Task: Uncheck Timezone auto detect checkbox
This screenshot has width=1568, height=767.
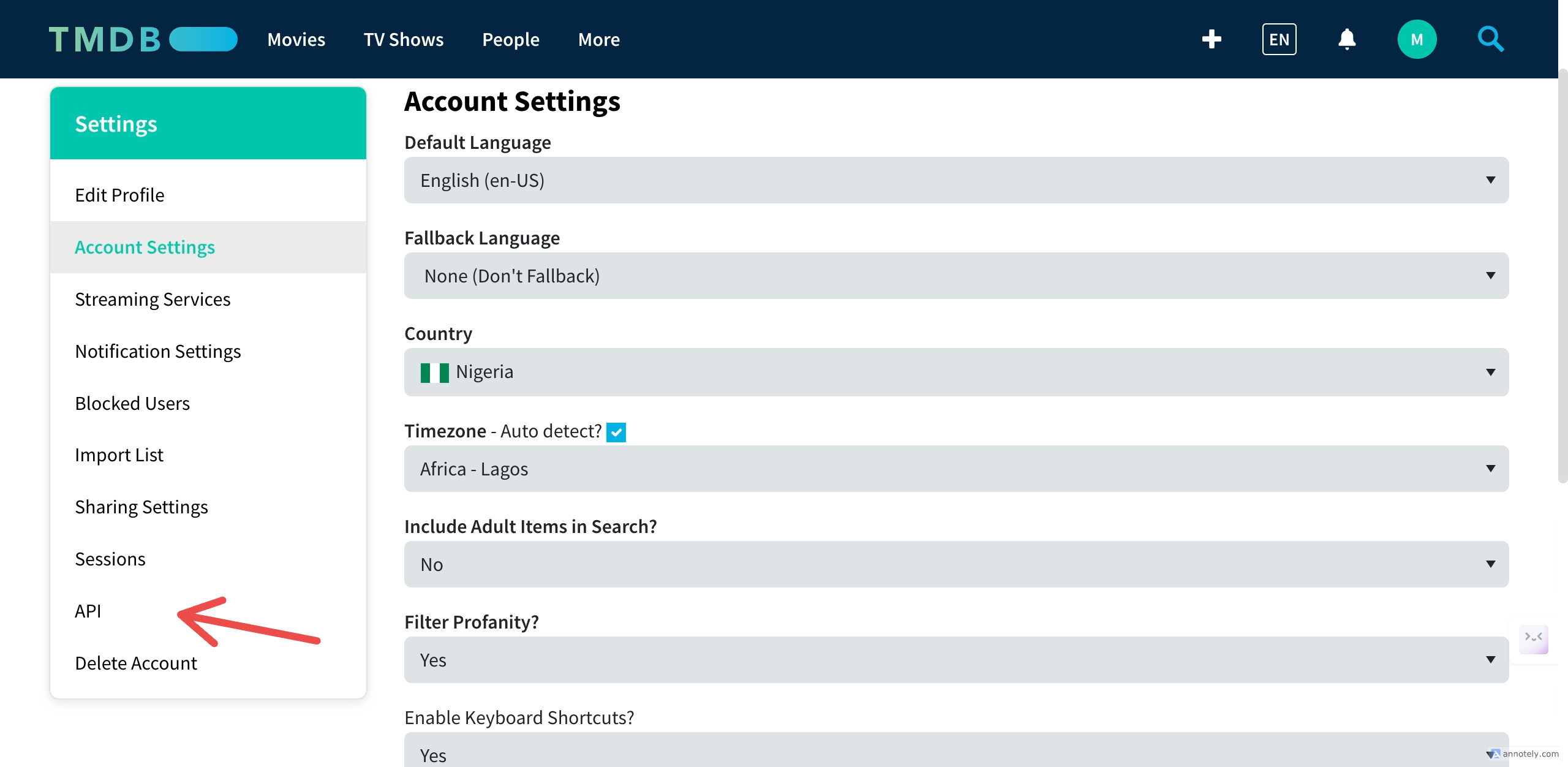Action: tap(616, 432)
